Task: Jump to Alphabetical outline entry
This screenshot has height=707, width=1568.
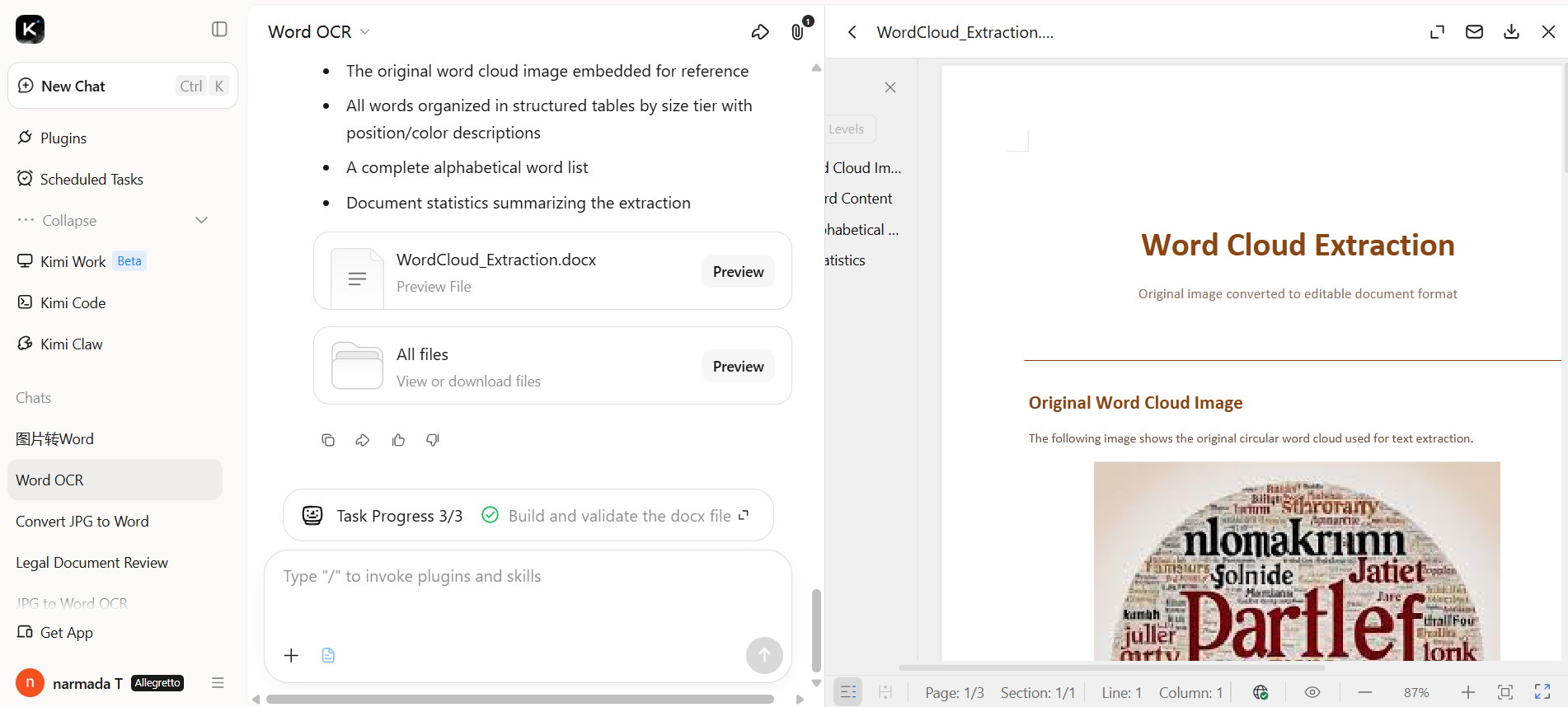Action: (862, 230)
